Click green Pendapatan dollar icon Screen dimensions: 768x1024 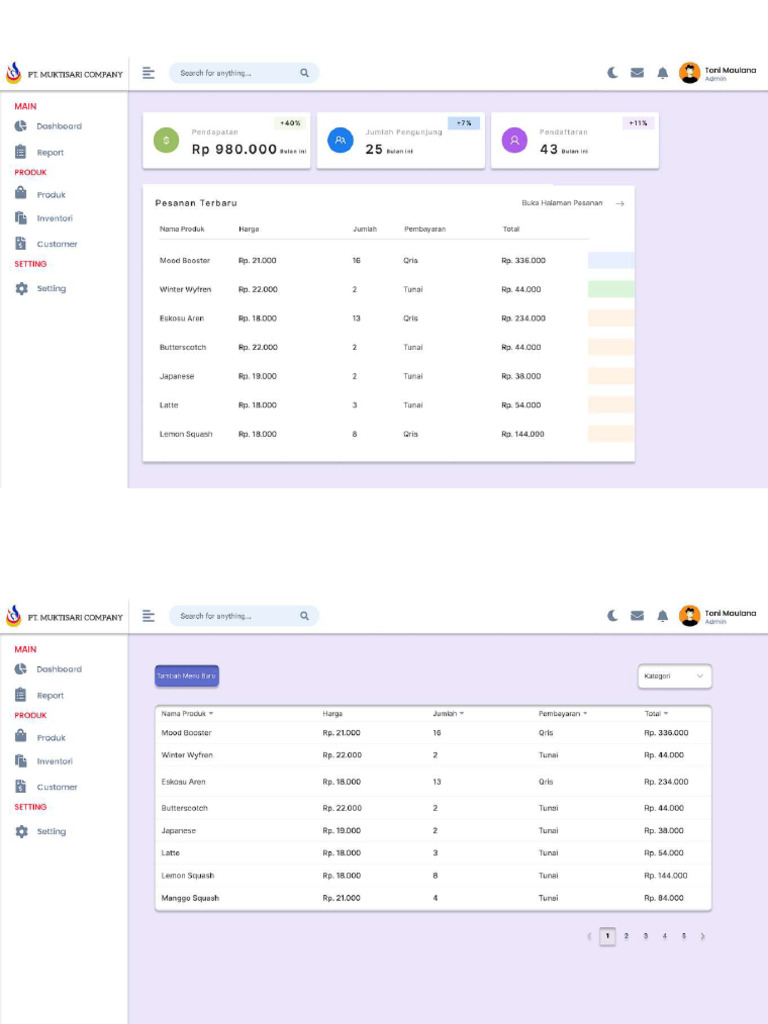166,140
